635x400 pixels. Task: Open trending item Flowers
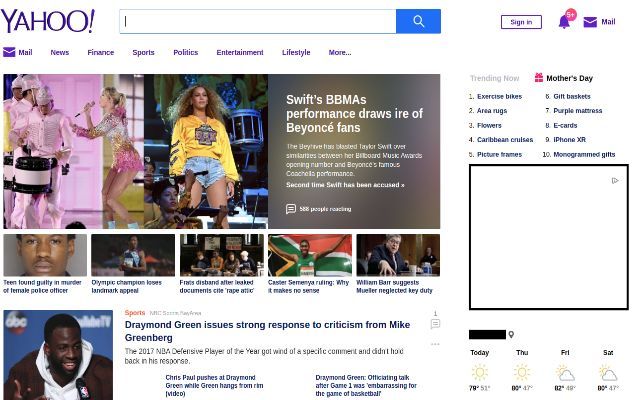489,126
